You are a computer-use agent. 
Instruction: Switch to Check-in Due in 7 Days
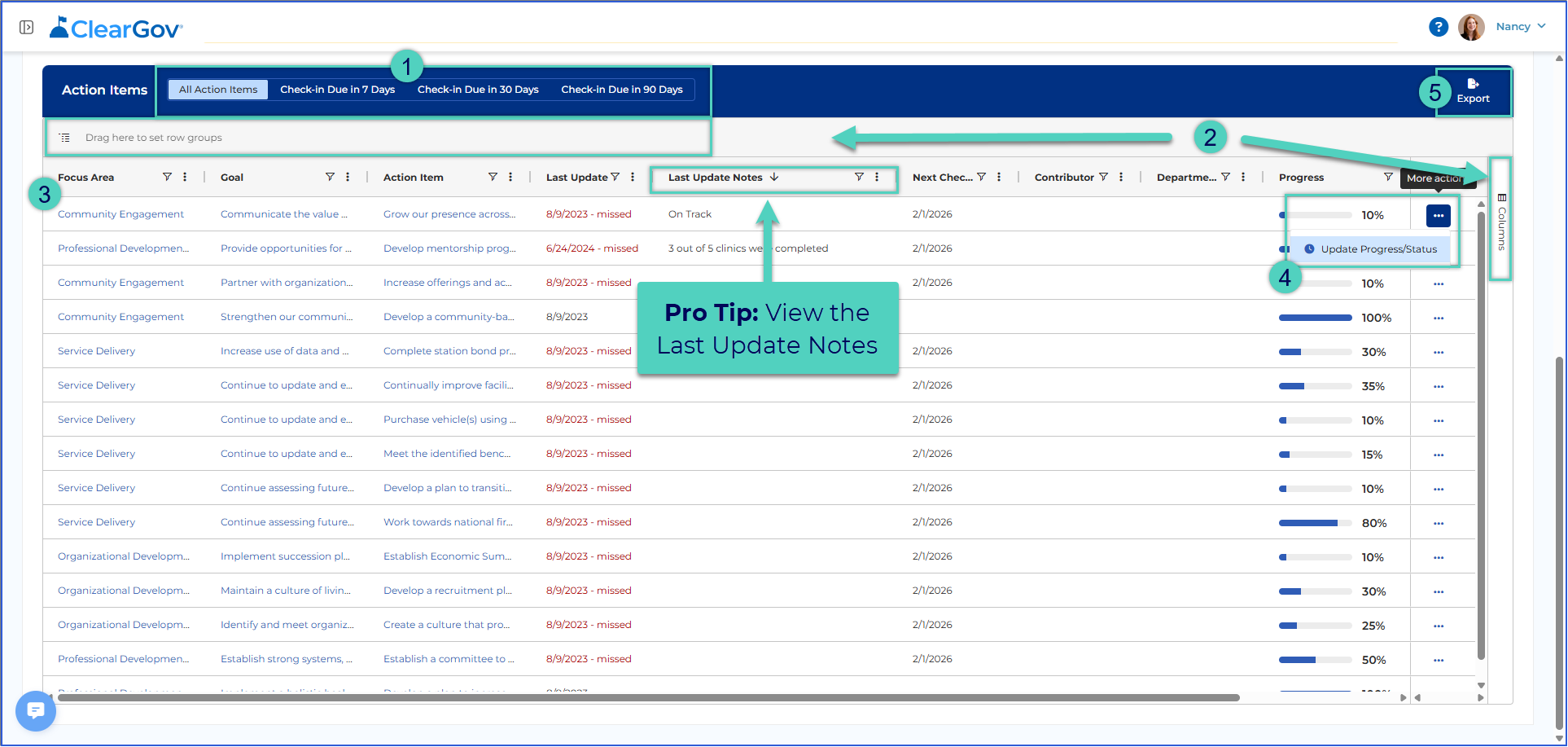point(338,90)
